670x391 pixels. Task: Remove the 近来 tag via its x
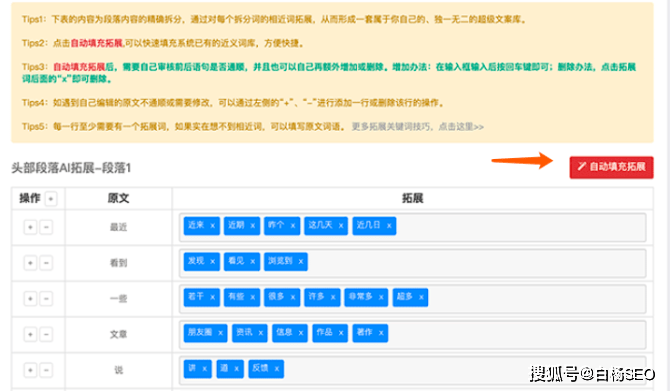[x=212, y=226]
